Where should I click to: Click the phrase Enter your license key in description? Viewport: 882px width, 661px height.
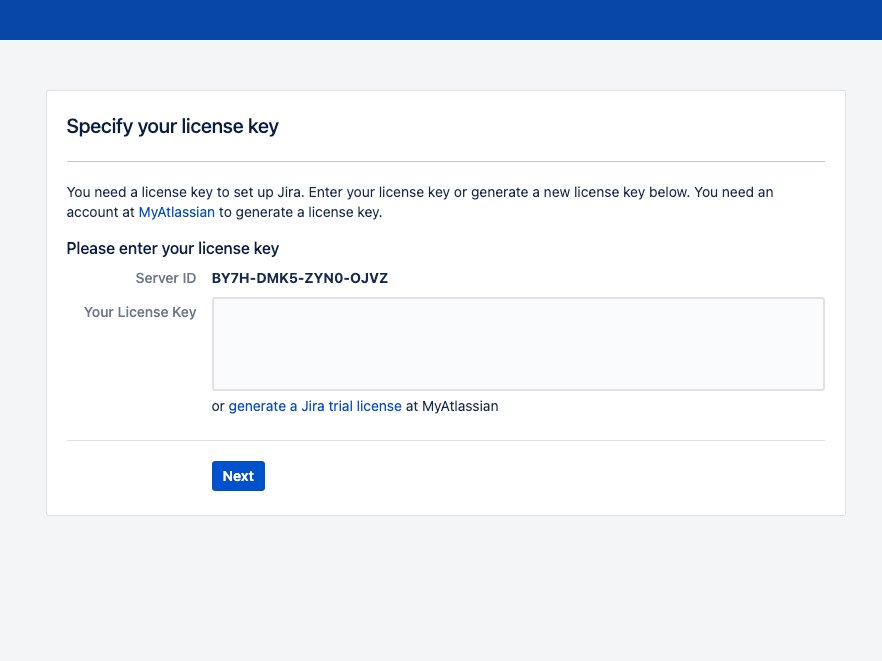379,192
